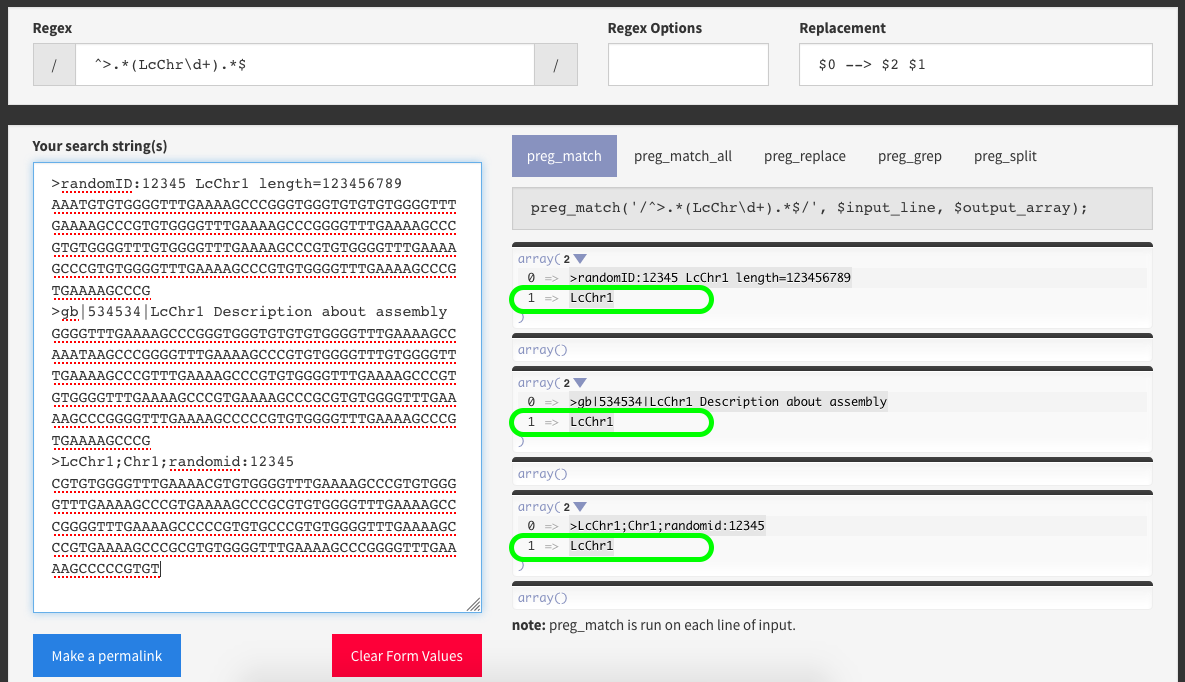The image size is (1185, 682).
Task: Select the preg_replace tab
Action: click(804, 156)
